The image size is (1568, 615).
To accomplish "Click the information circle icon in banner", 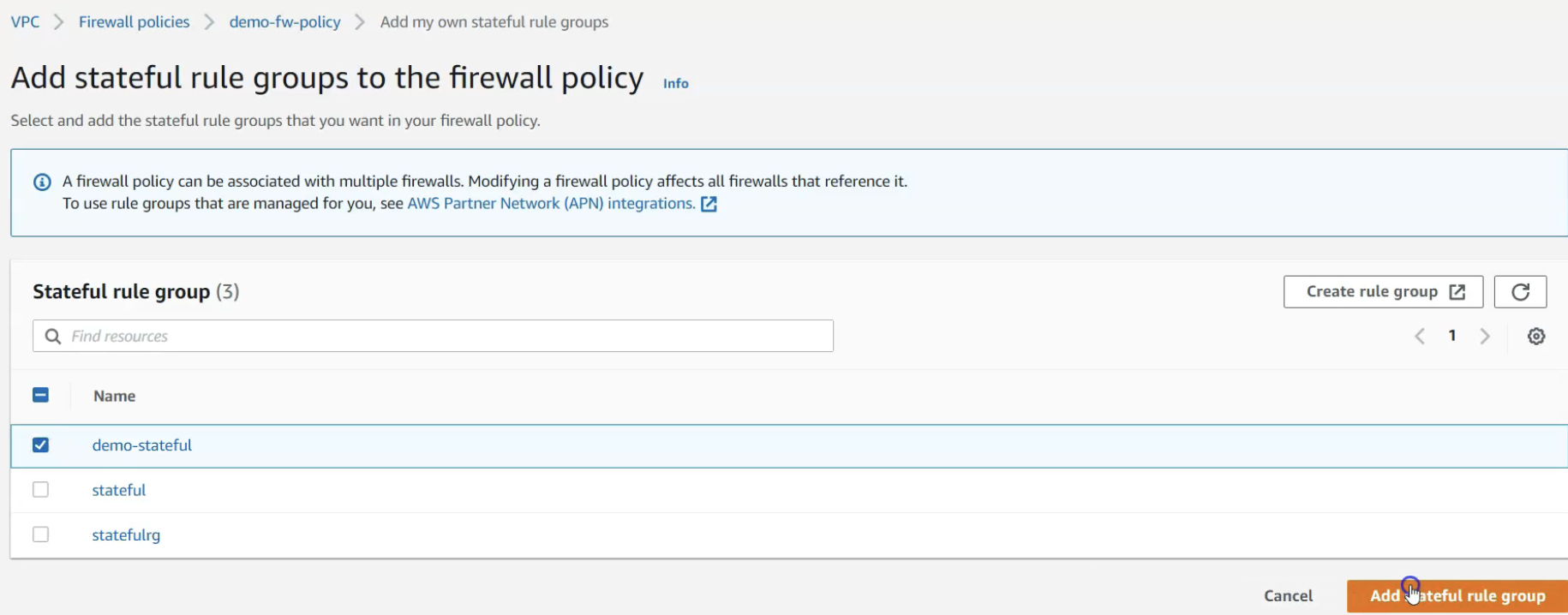I will click(x=42, y=182).
